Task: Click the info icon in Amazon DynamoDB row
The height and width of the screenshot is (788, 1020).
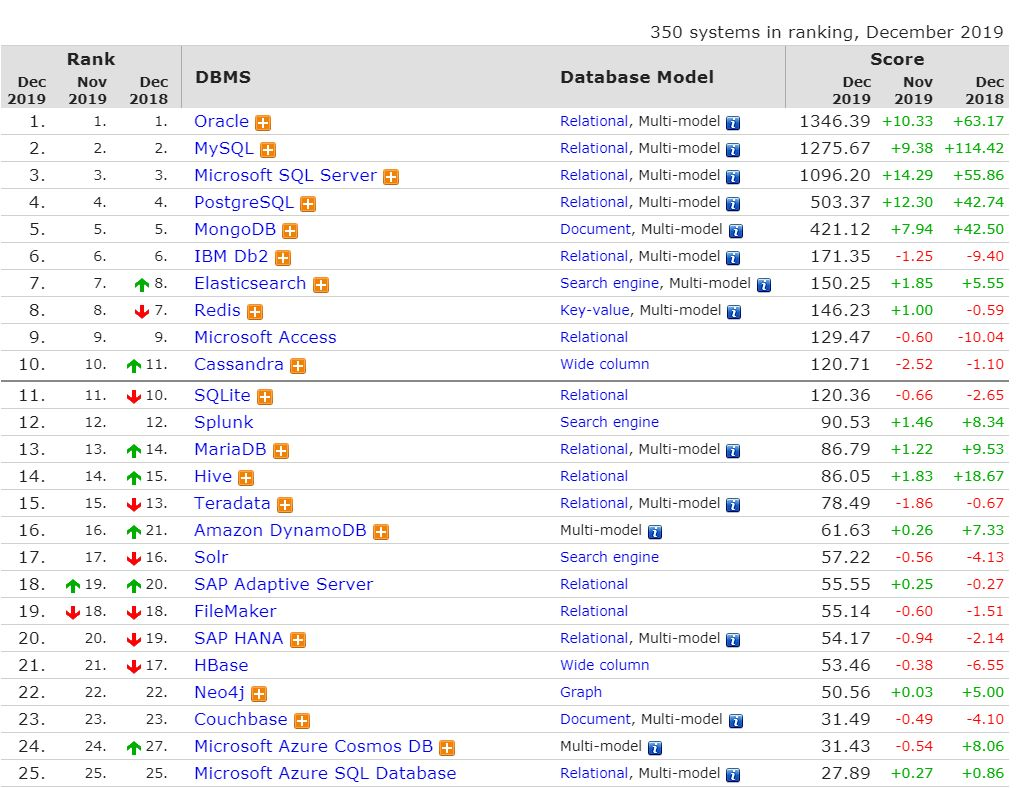Action: [655, 532]
